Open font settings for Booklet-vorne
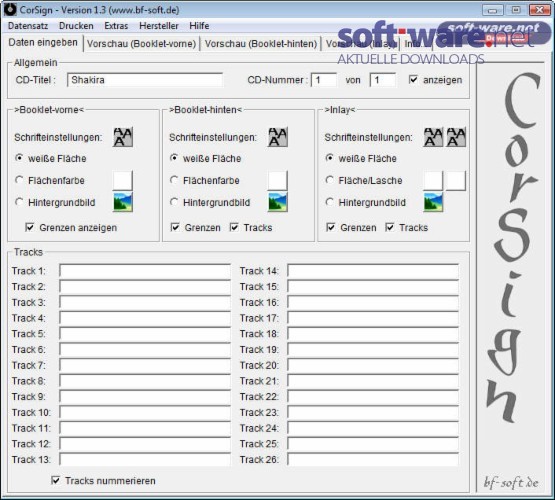555x500 pixels. 123,137
